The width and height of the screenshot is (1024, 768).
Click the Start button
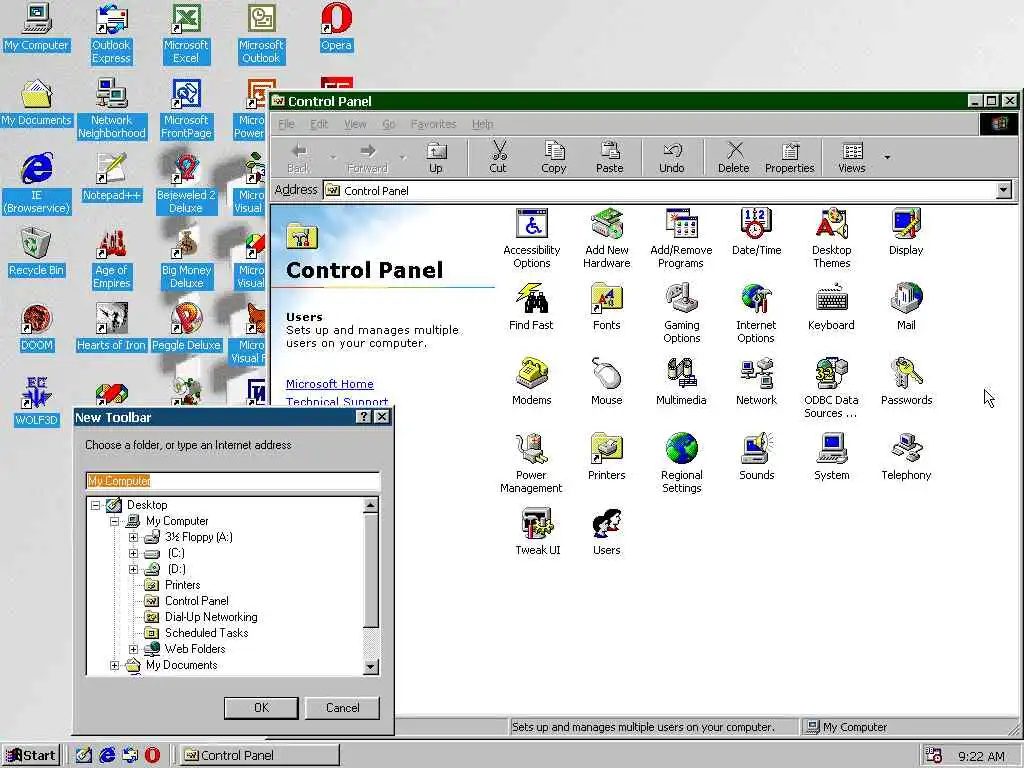[31, 756]
